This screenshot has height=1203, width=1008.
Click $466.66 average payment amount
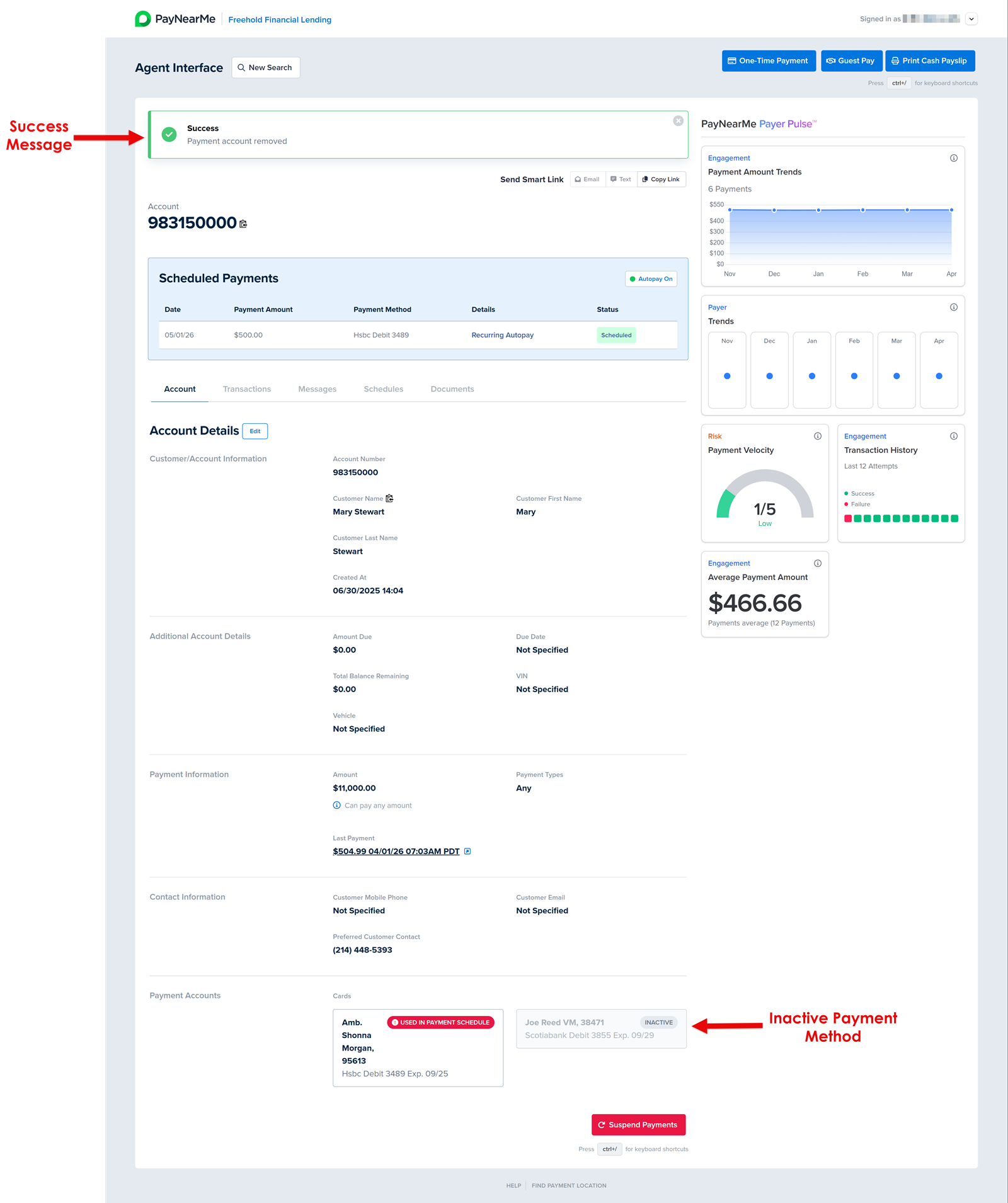click(x=755, y=603)
